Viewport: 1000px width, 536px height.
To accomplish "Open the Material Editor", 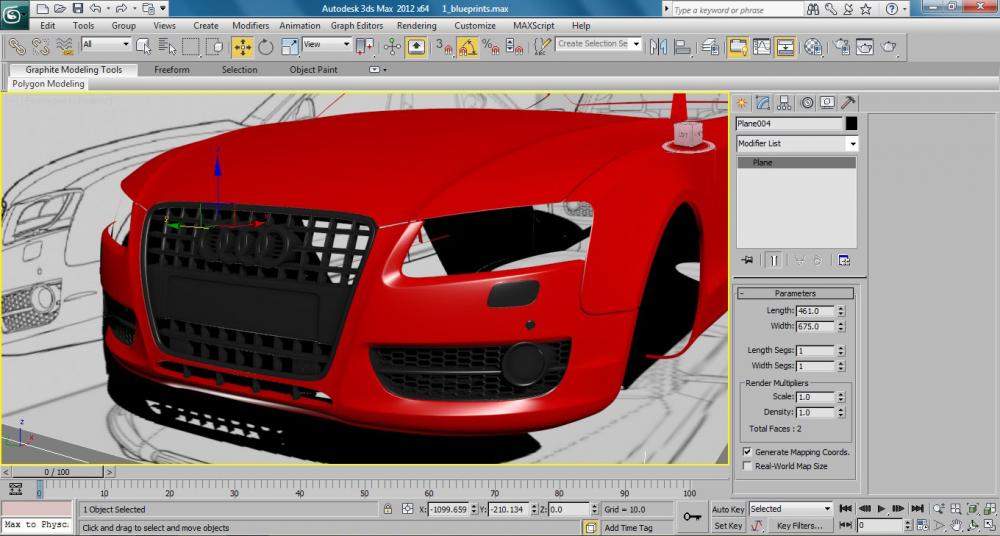I will [x=813, y=46].
